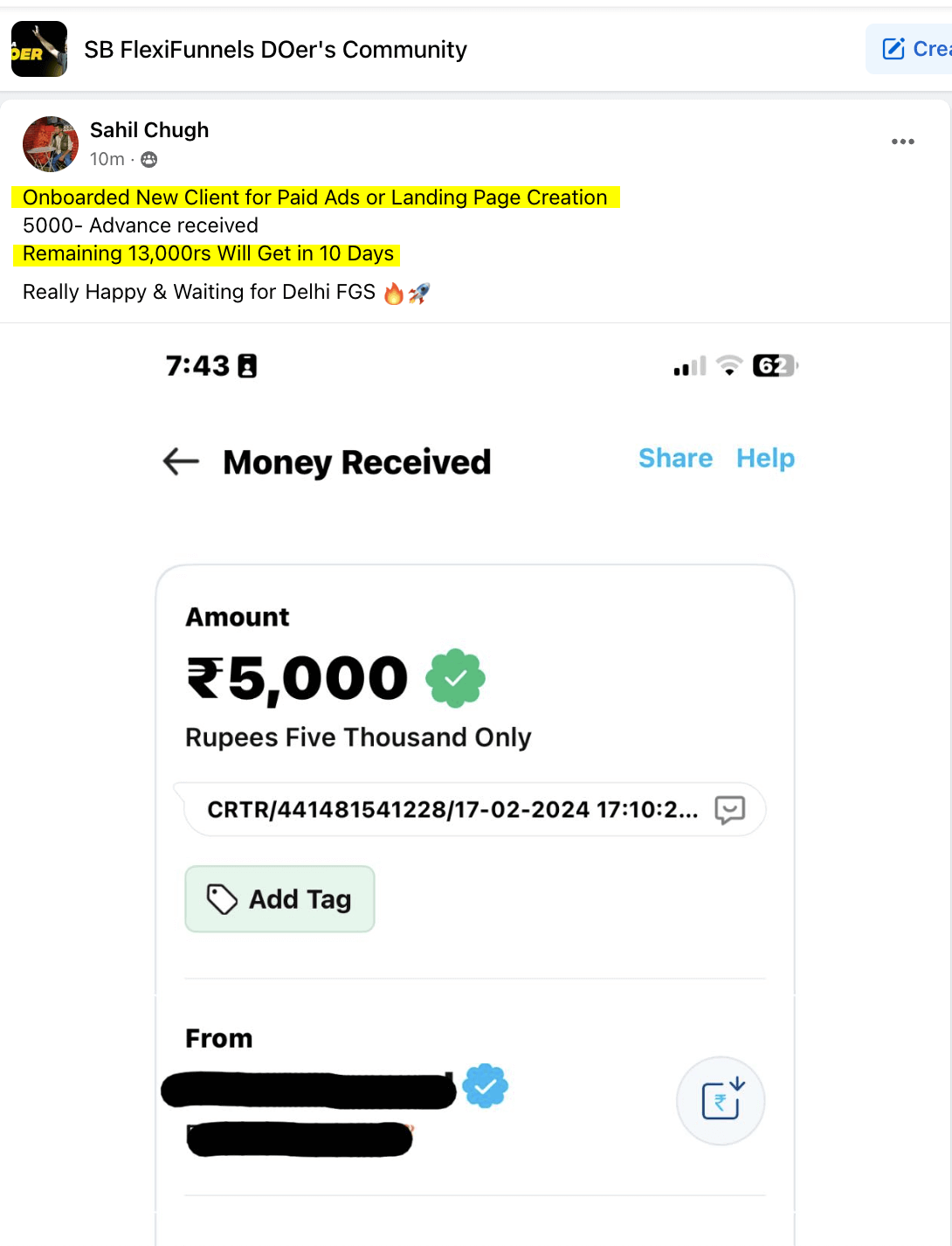The height and width of the screenshot is (1246, 952).
Task: Click the Share link on the payment screen
Action: pyautogui.click(x=675, y=458)
